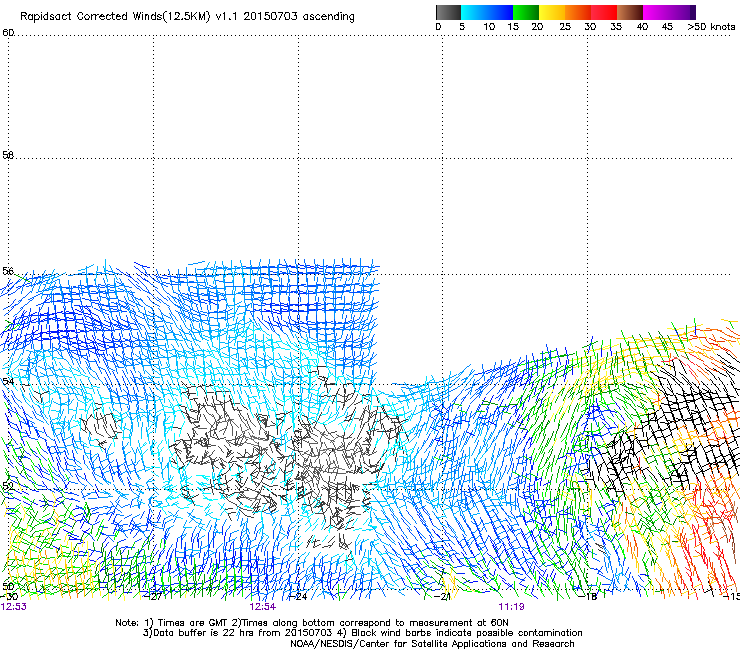
Task: Click the longitude label '-21'
Action: pyautogui.click(x=443, y=597)
